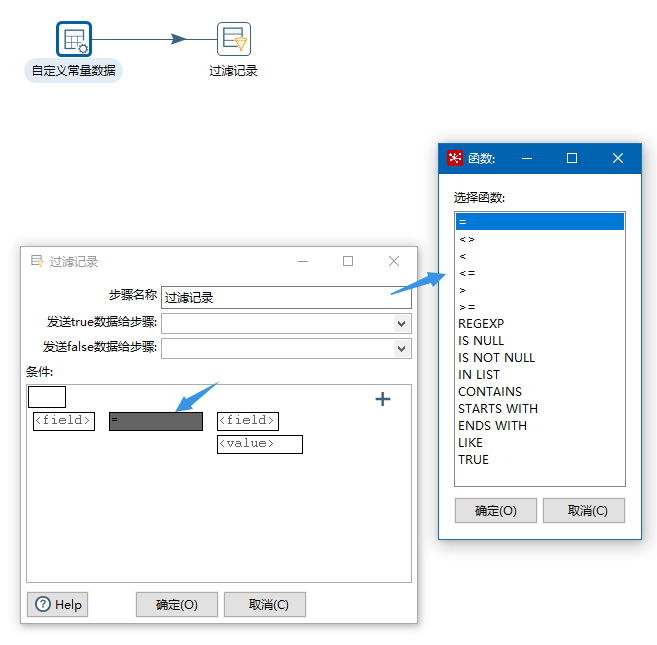Click the red Kettle icon in 函数 window

pos(455,158)
